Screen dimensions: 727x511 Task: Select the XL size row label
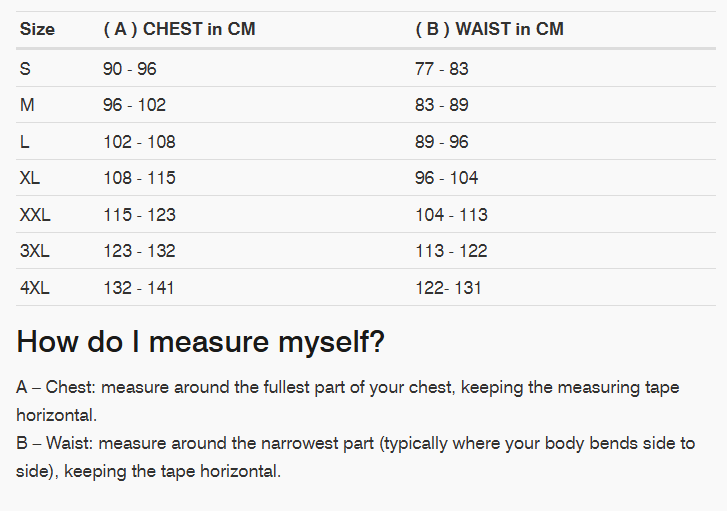pyautogui.click(x=30, y=178)
